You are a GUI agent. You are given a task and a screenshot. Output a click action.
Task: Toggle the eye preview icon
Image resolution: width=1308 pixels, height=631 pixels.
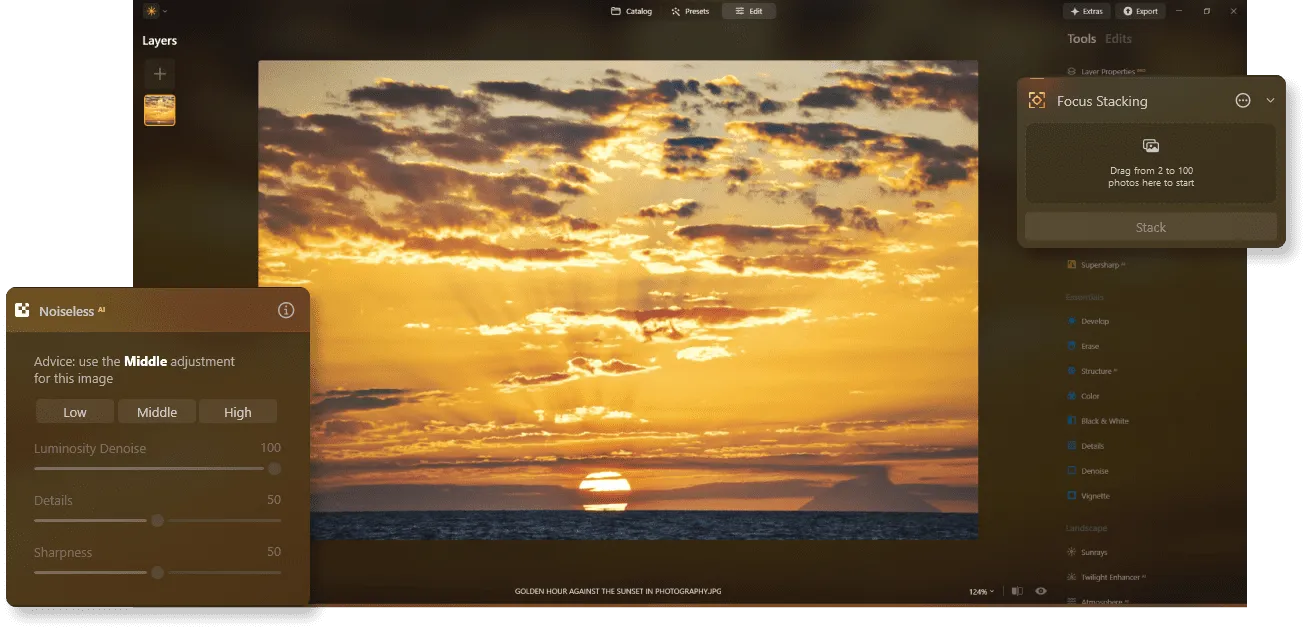pos(1041,591)
